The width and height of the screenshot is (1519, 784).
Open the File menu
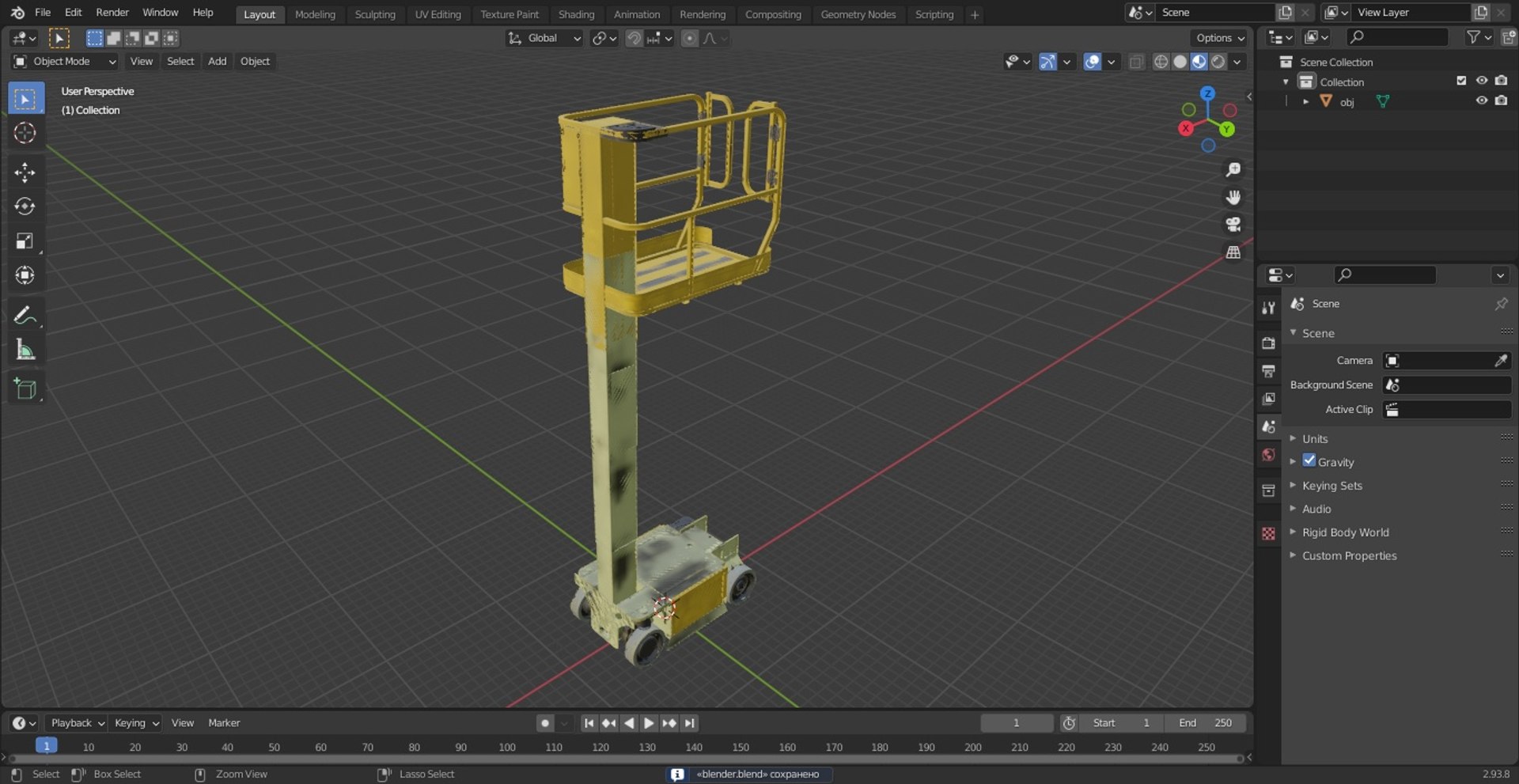(43, 13)
